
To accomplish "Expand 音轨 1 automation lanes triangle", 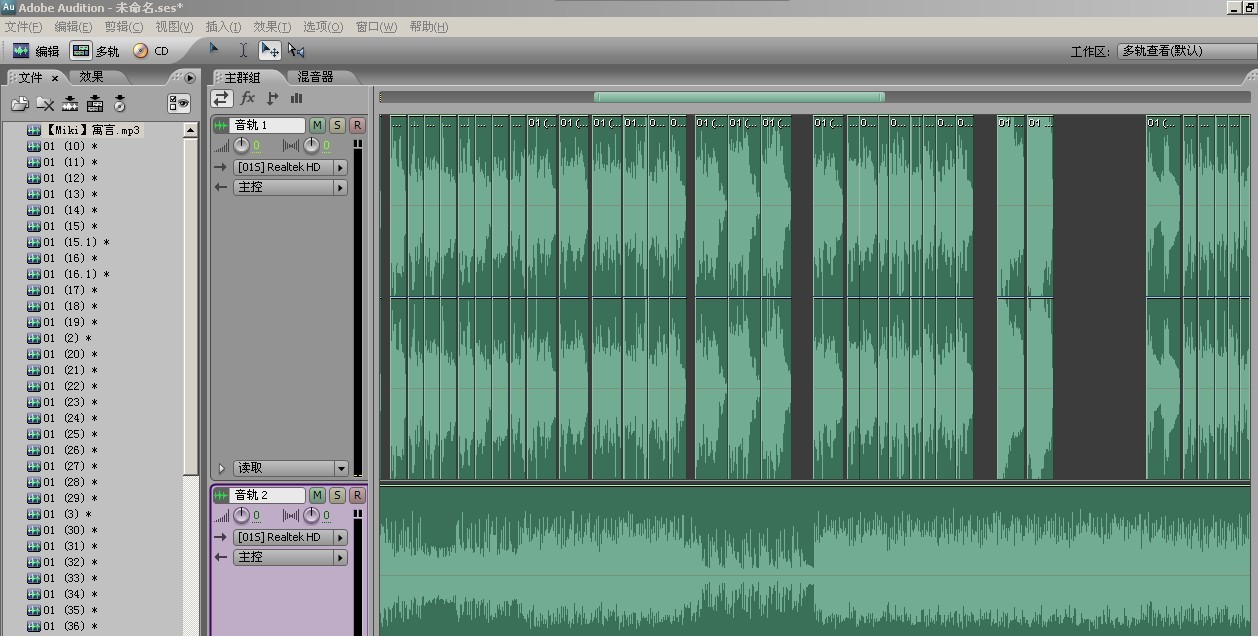I will point(221,468).
